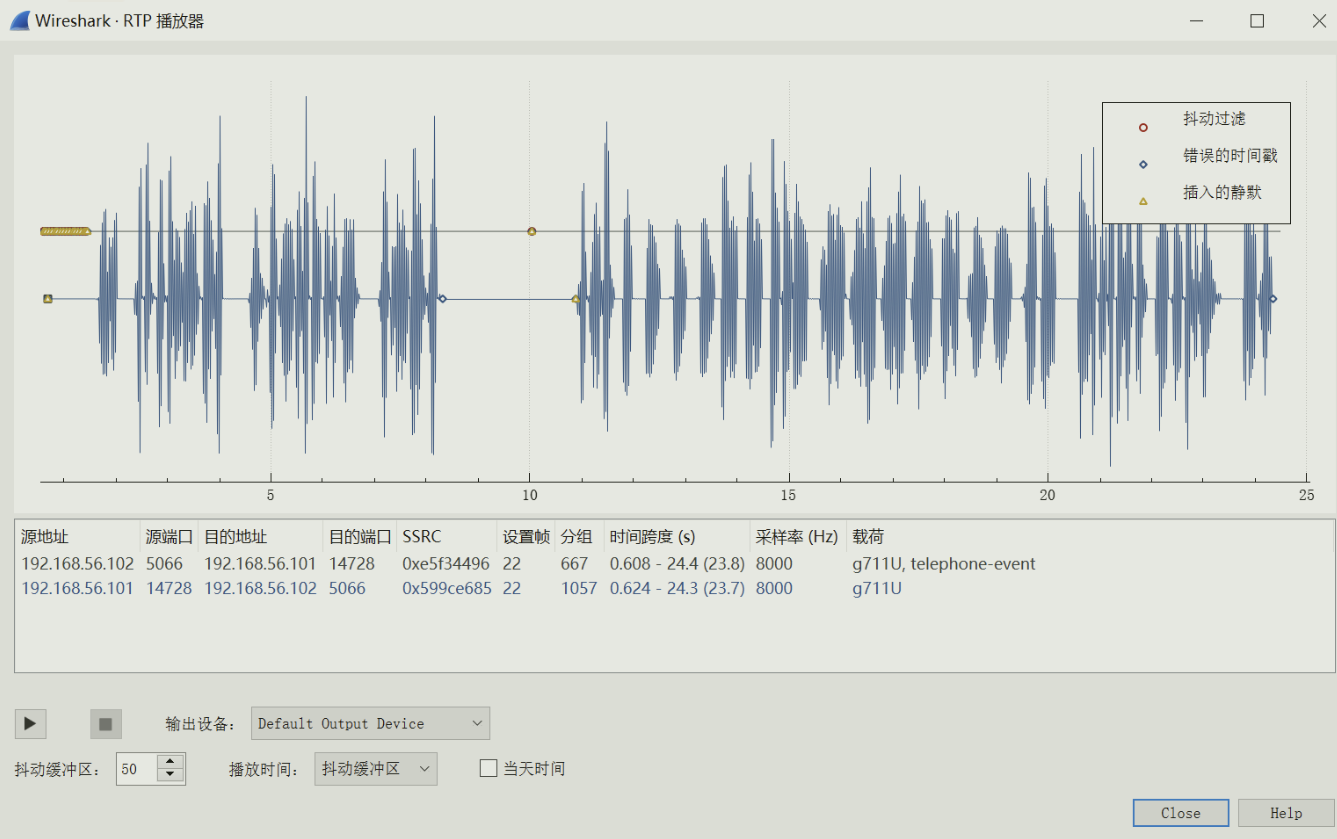Click the axis label 15 on the timeline
Screen dimensions: 1337x839
pyautogui.click(x=788, y=495)
